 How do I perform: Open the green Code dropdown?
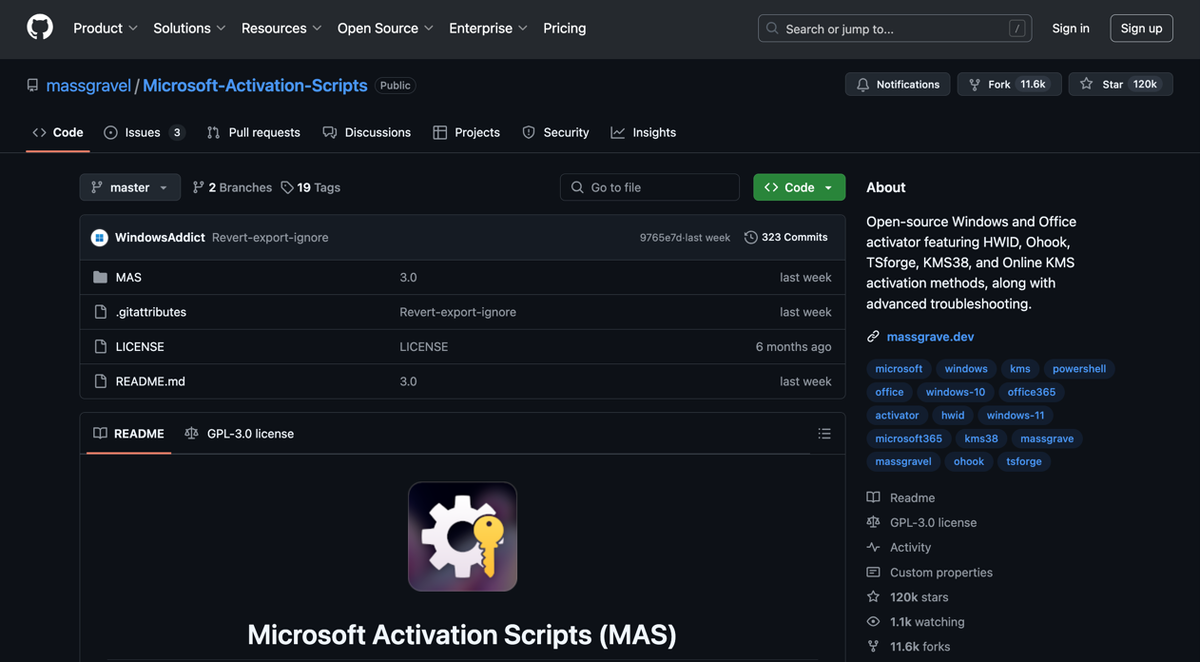click(799, 187)
